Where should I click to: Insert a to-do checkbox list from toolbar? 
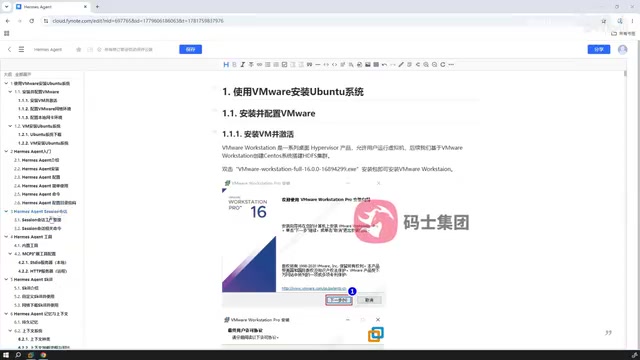point(284,64)
